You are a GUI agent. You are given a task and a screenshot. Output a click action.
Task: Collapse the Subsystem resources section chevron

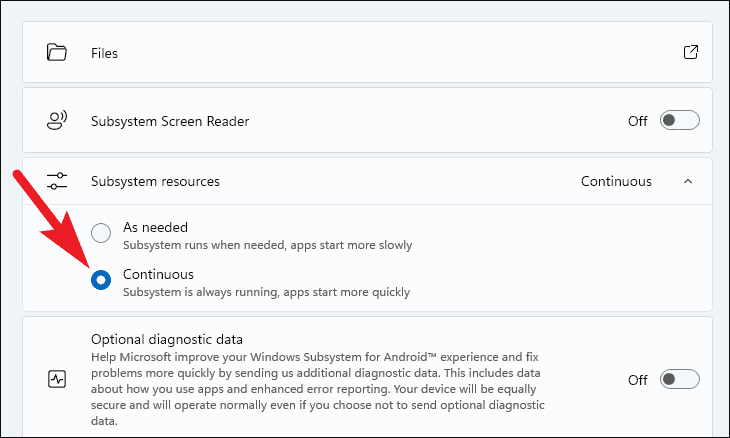(x=687, y=181)
